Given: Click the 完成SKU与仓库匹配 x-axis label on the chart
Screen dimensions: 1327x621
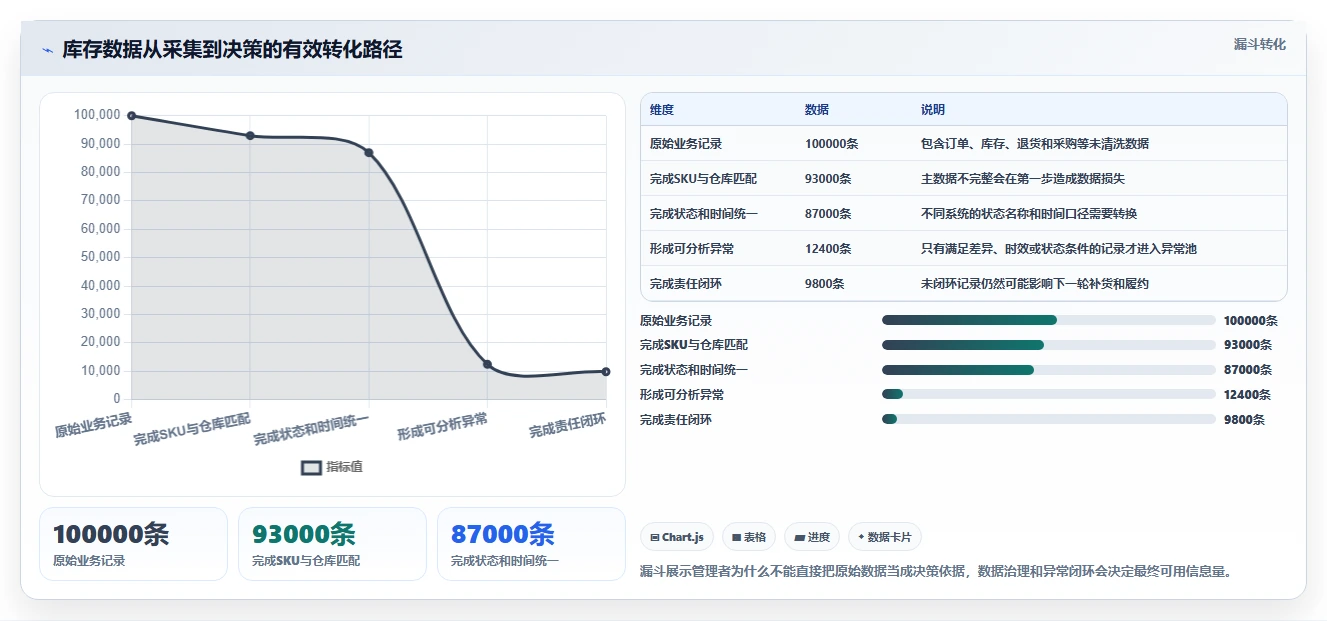Looking at the screenshot, I should [x=192, y=428].
